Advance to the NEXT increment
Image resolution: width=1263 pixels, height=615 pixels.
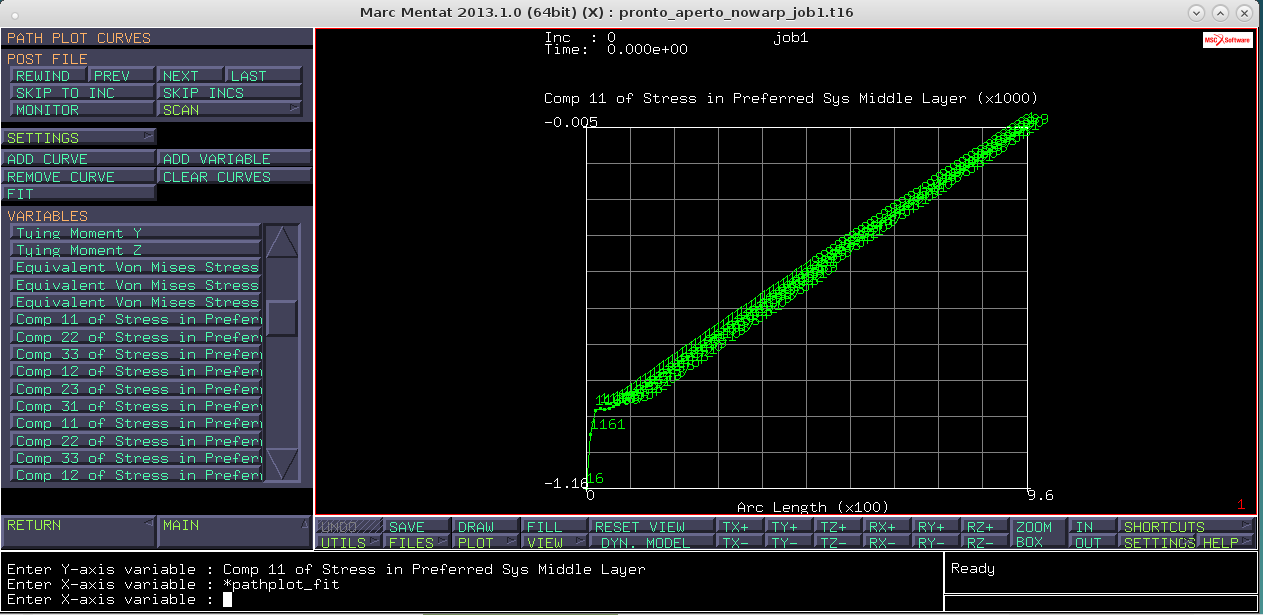pos(192,75)
